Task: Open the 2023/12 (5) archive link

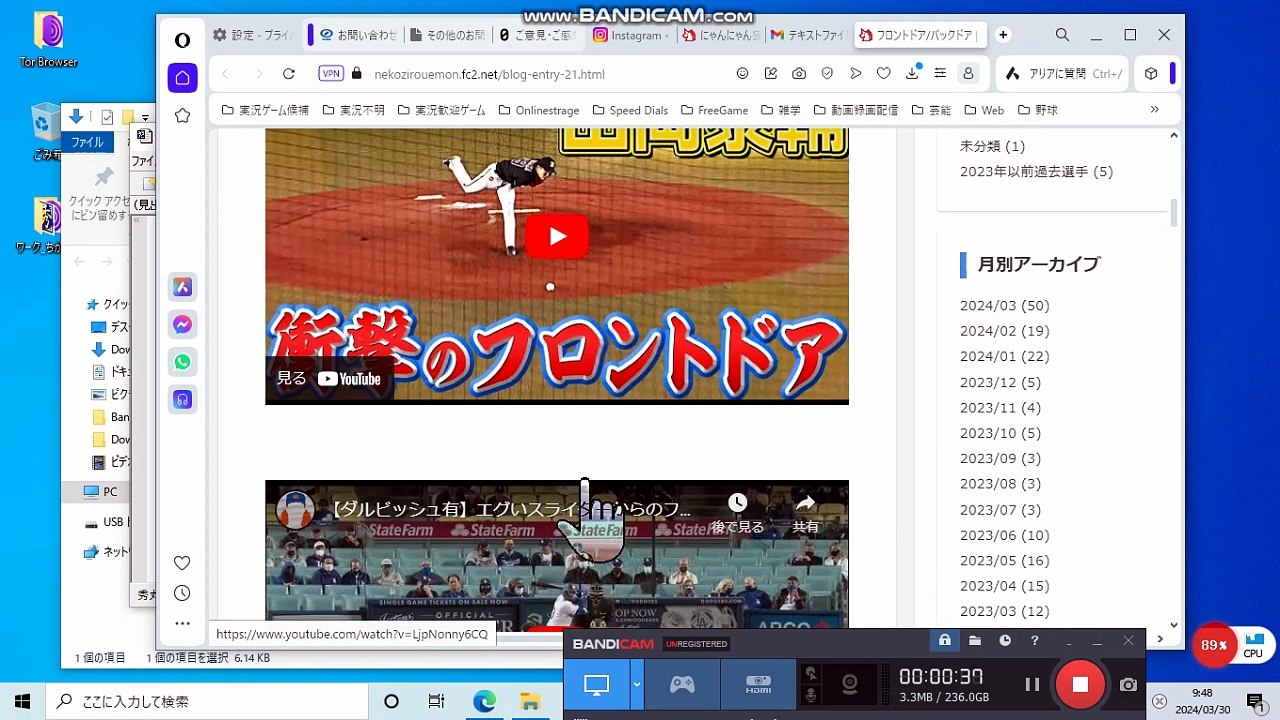Action: pyautogui.click(x=1000, y=382)
